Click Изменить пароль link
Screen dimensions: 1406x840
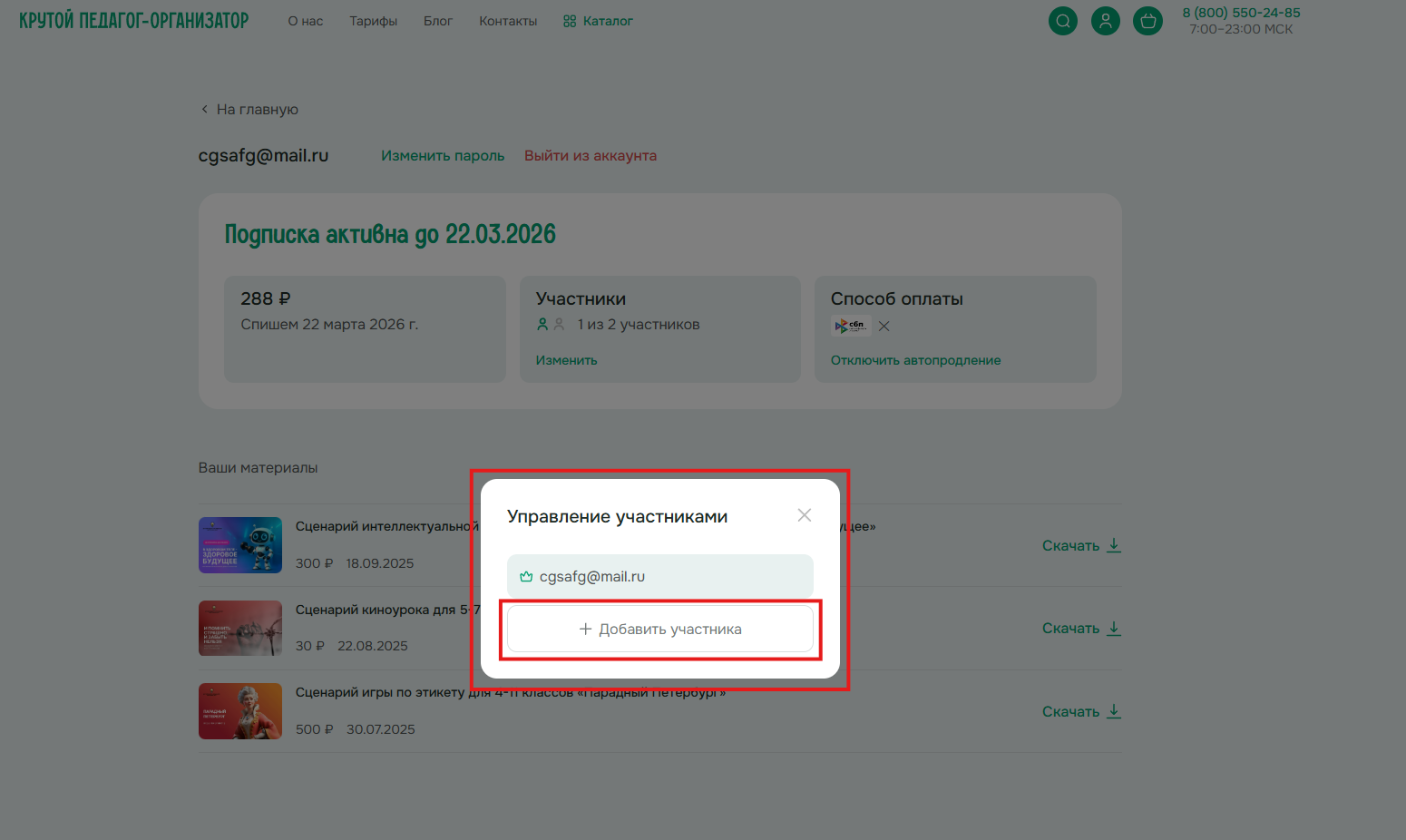coord(443,156)
